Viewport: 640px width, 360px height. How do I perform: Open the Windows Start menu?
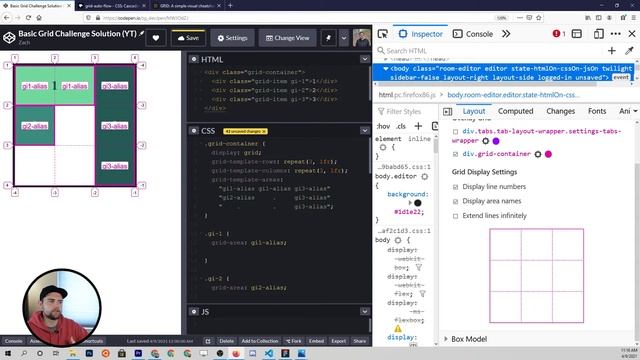[x=7, y=353]
